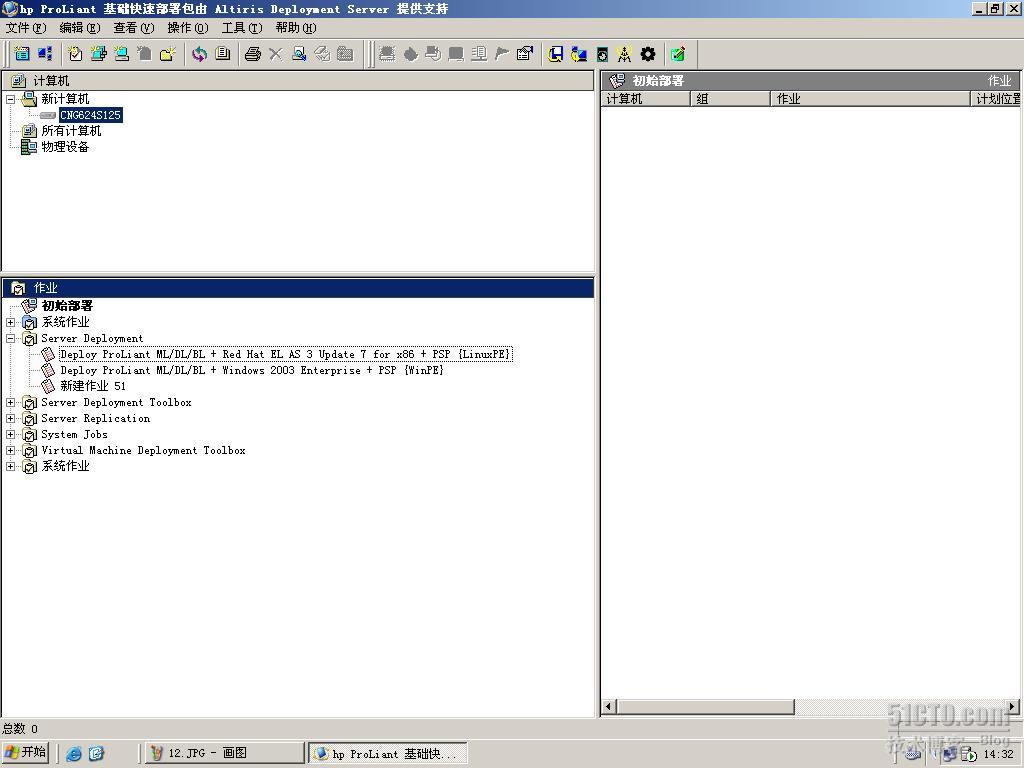Screen dimensions: 1024x768
Task: Click the new computer group icon
Action: click(x=99, y=54)
